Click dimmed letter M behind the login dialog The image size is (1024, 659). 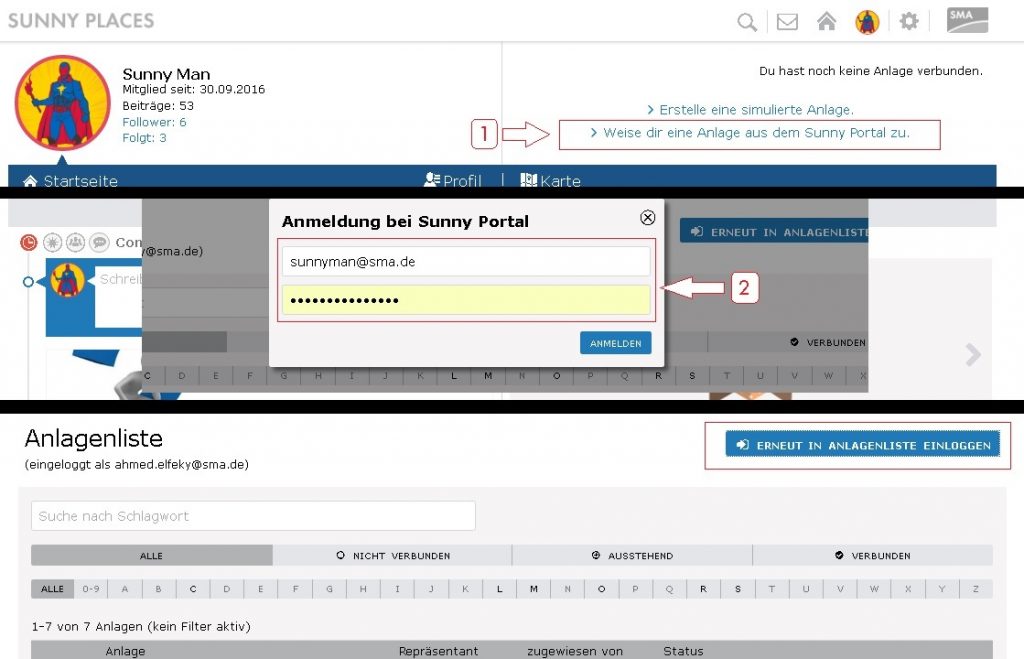[x=488, y=376]
